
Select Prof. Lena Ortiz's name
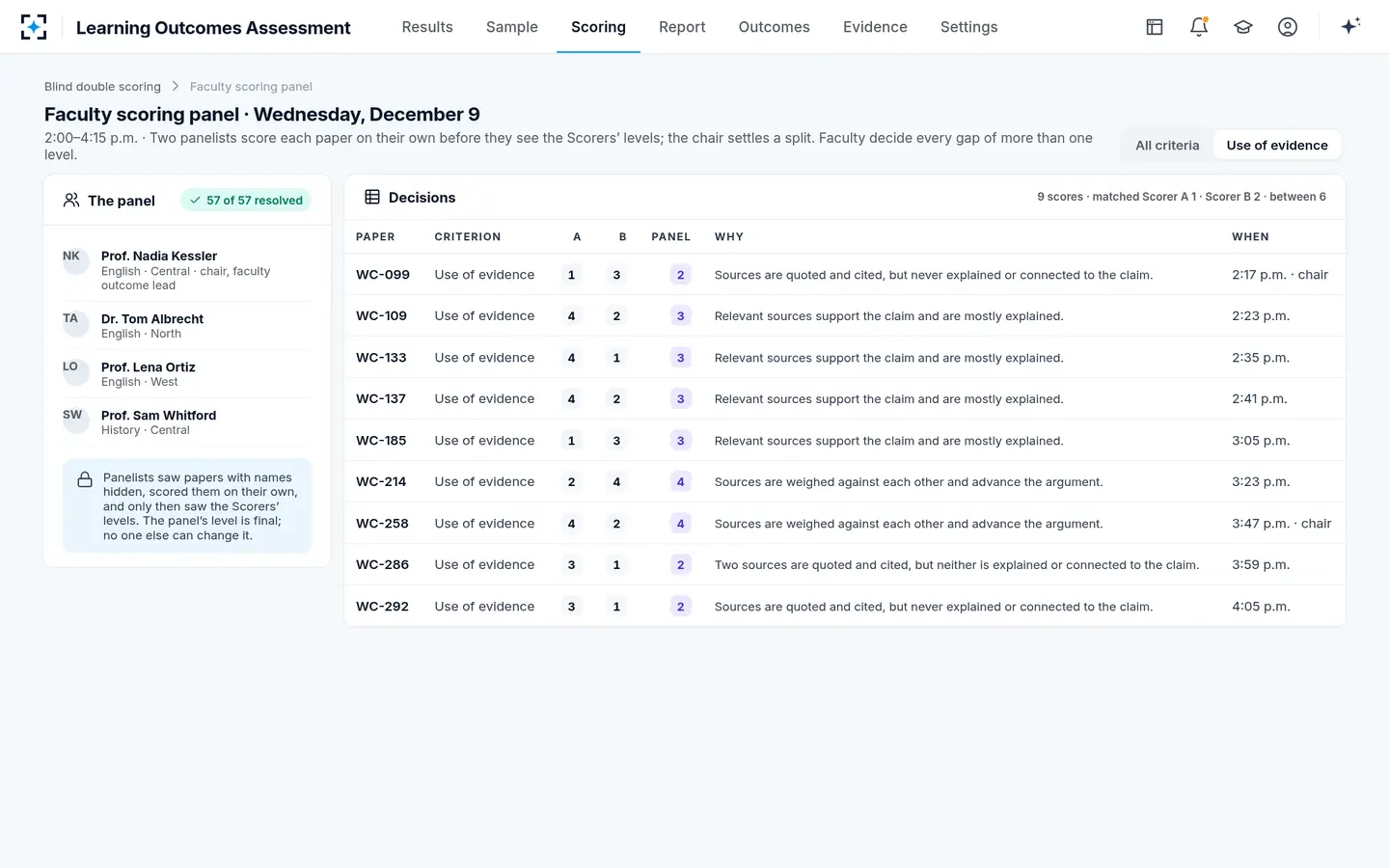click(149, 367)
